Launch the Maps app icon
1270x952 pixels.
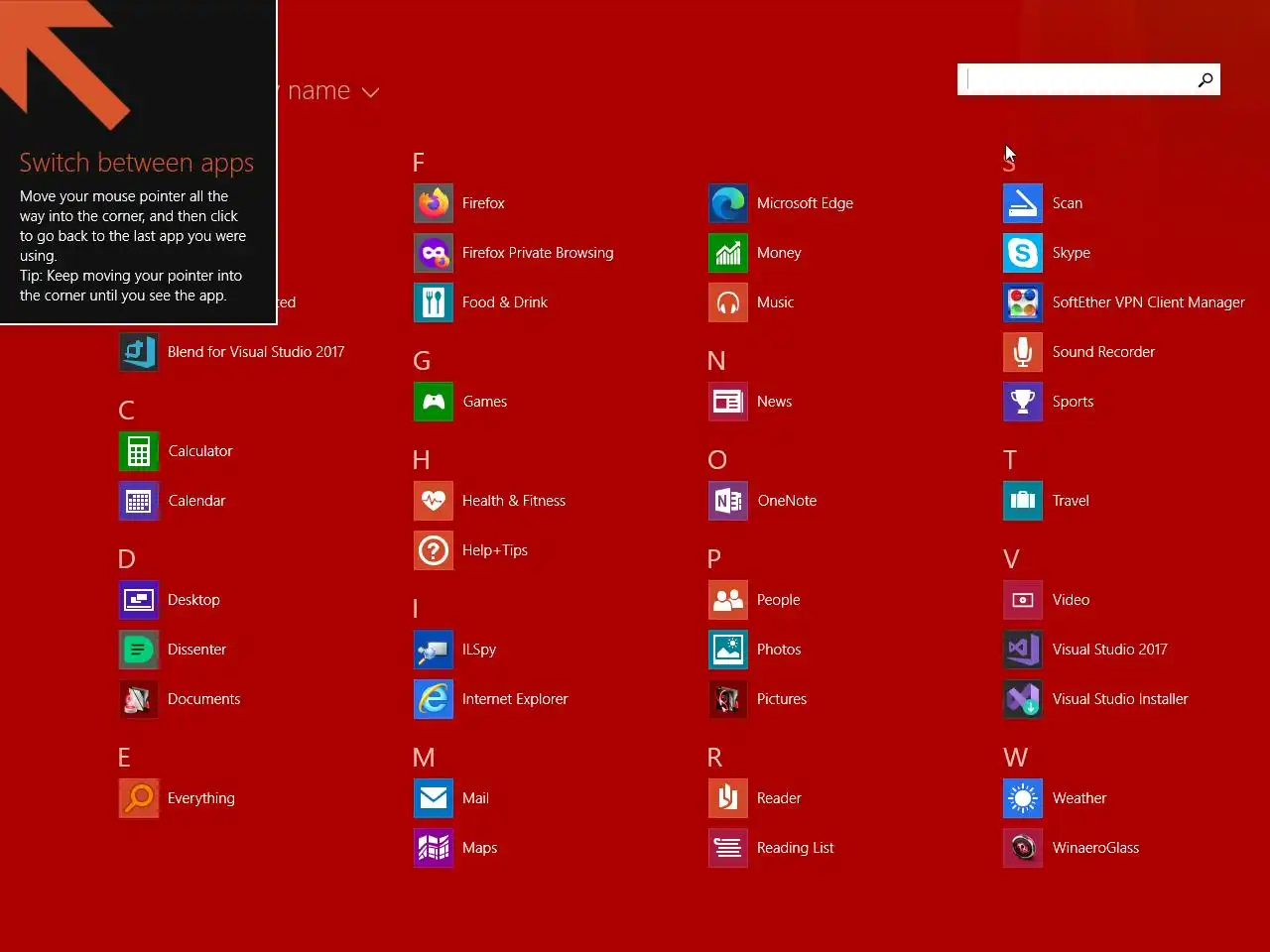(434, 848)
